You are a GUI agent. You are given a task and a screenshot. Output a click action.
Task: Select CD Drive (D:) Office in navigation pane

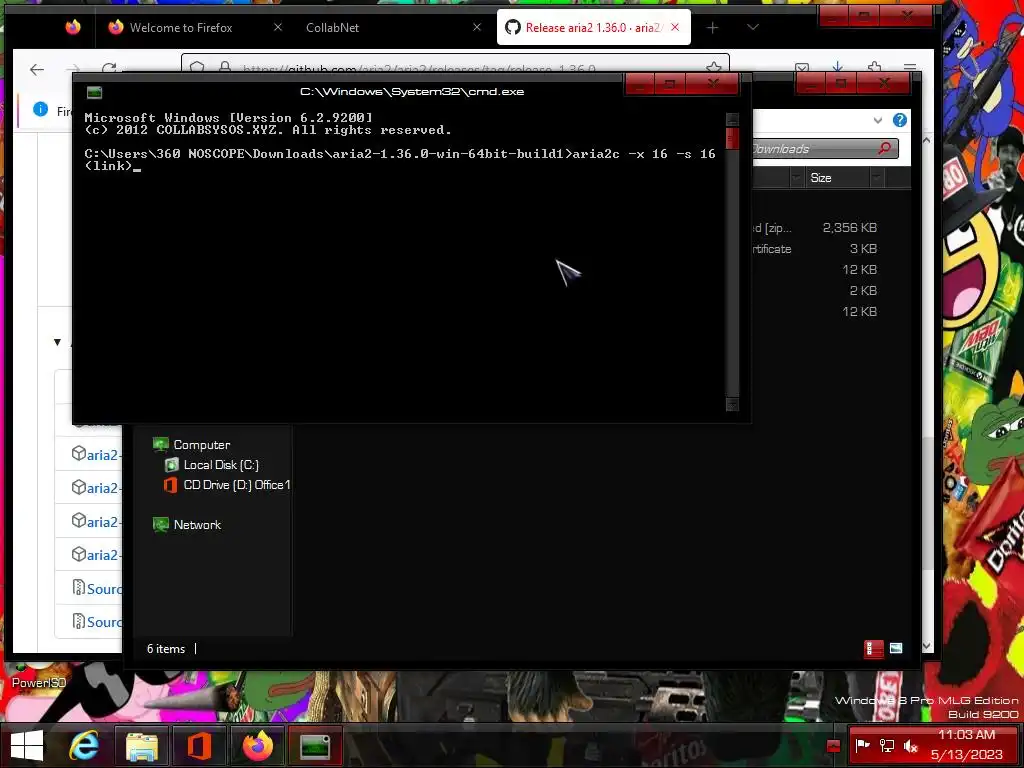(x=227, y=485)
